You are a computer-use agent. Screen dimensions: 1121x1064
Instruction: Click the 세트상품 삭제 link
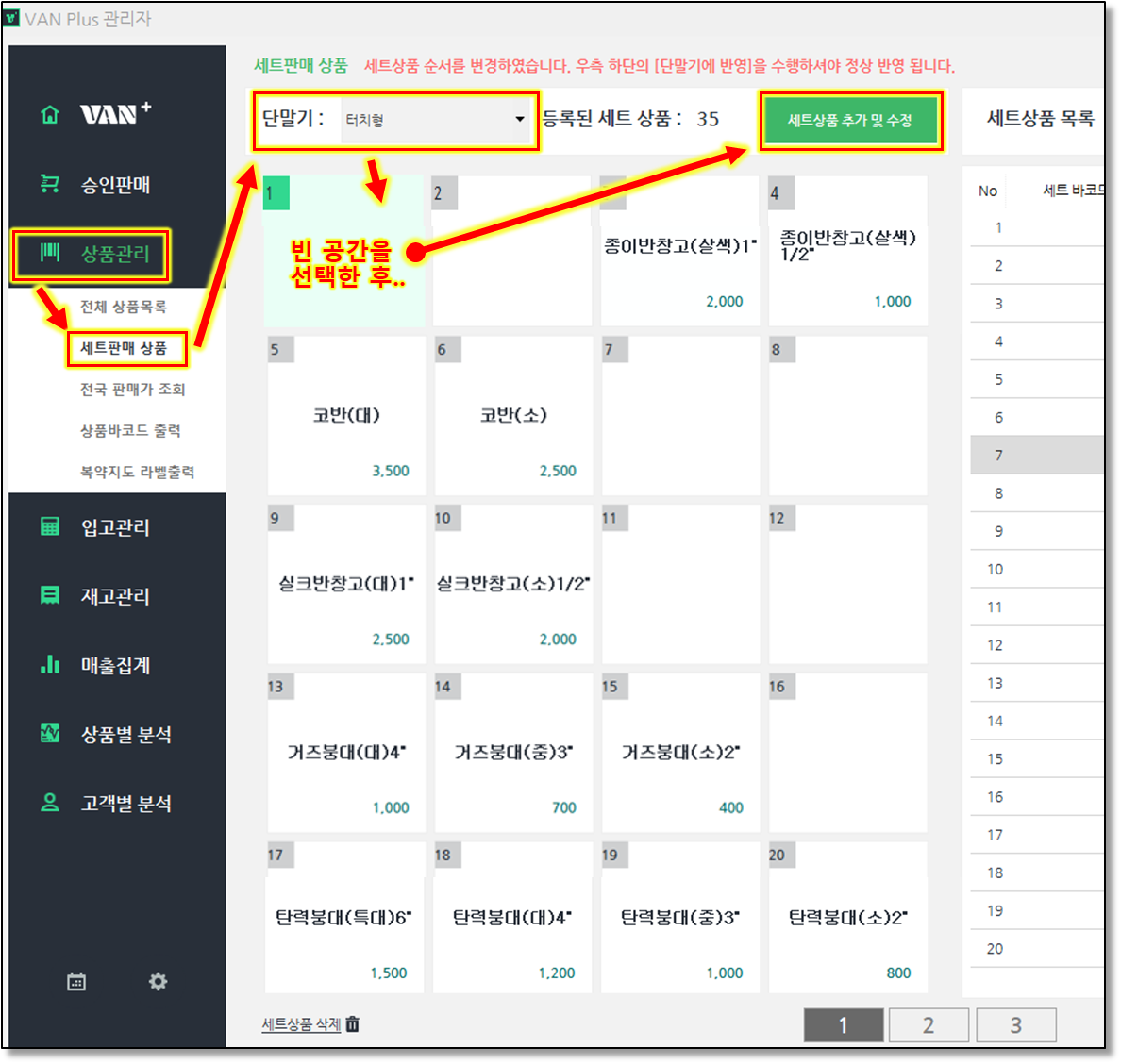[x=300, y=1024]
